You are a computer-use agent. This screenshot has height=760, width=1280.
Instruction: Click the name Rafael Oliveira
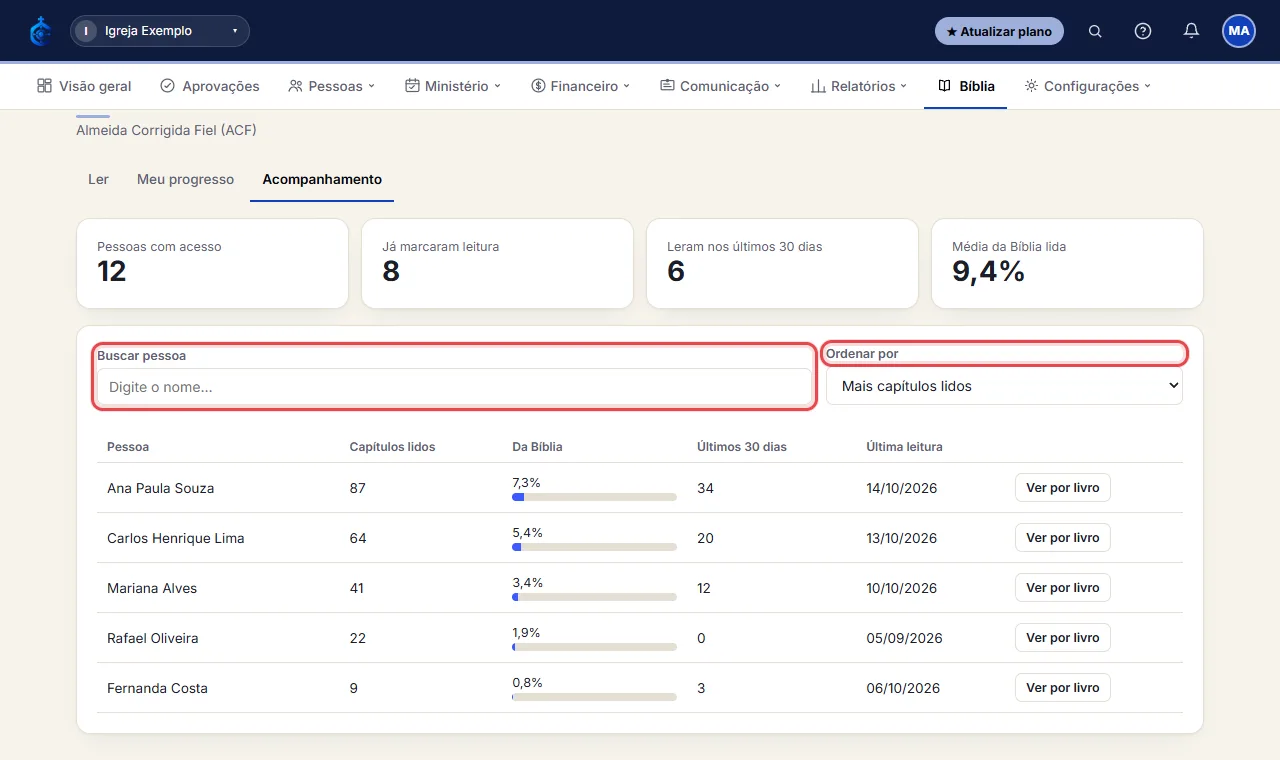[153, 638]
